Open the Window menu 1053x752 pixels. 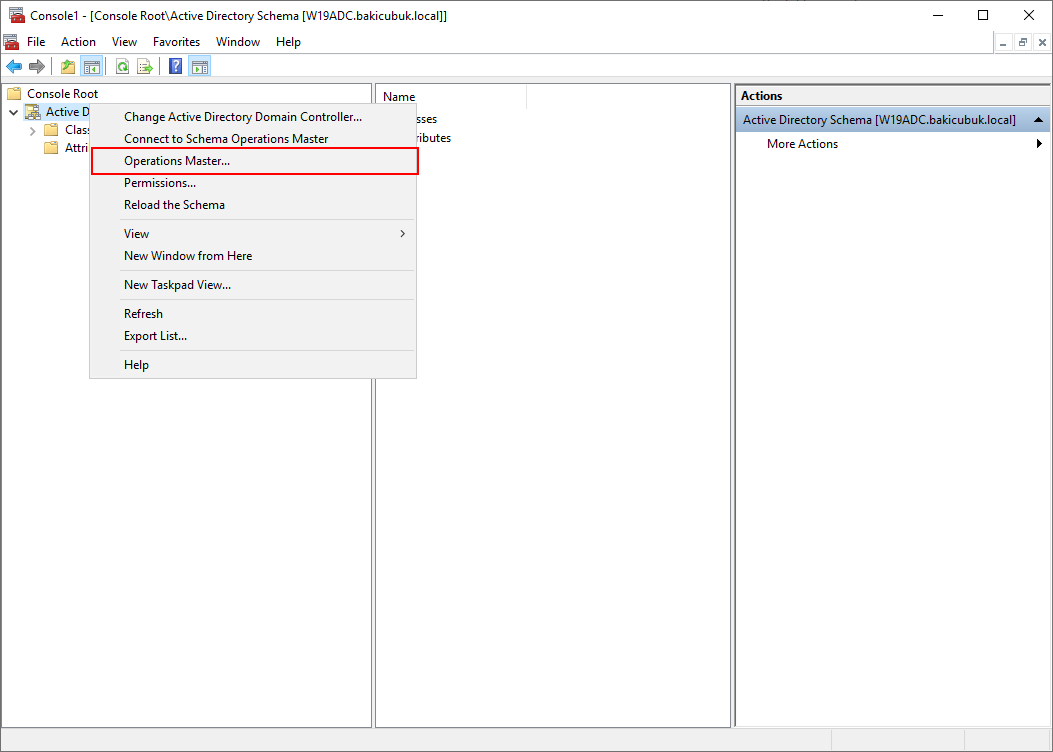point(238,42)
